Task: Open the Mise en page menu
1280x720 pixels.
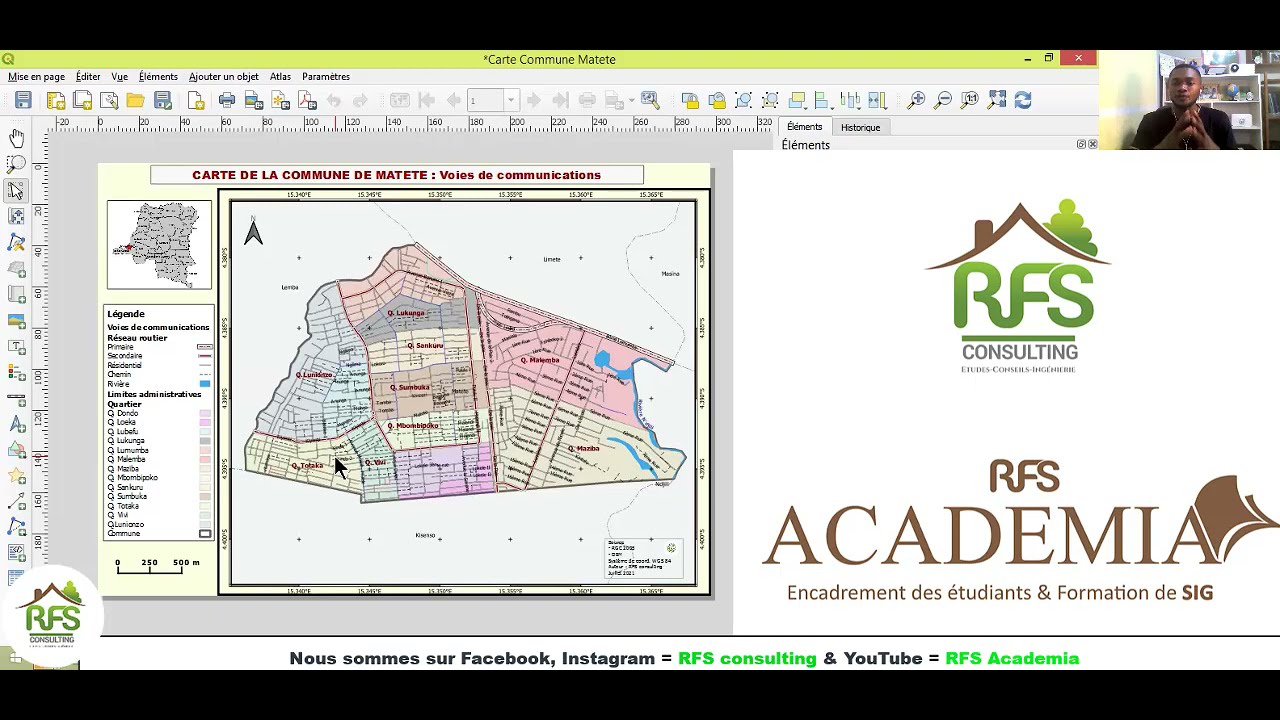Action: (x=37, y=77)
